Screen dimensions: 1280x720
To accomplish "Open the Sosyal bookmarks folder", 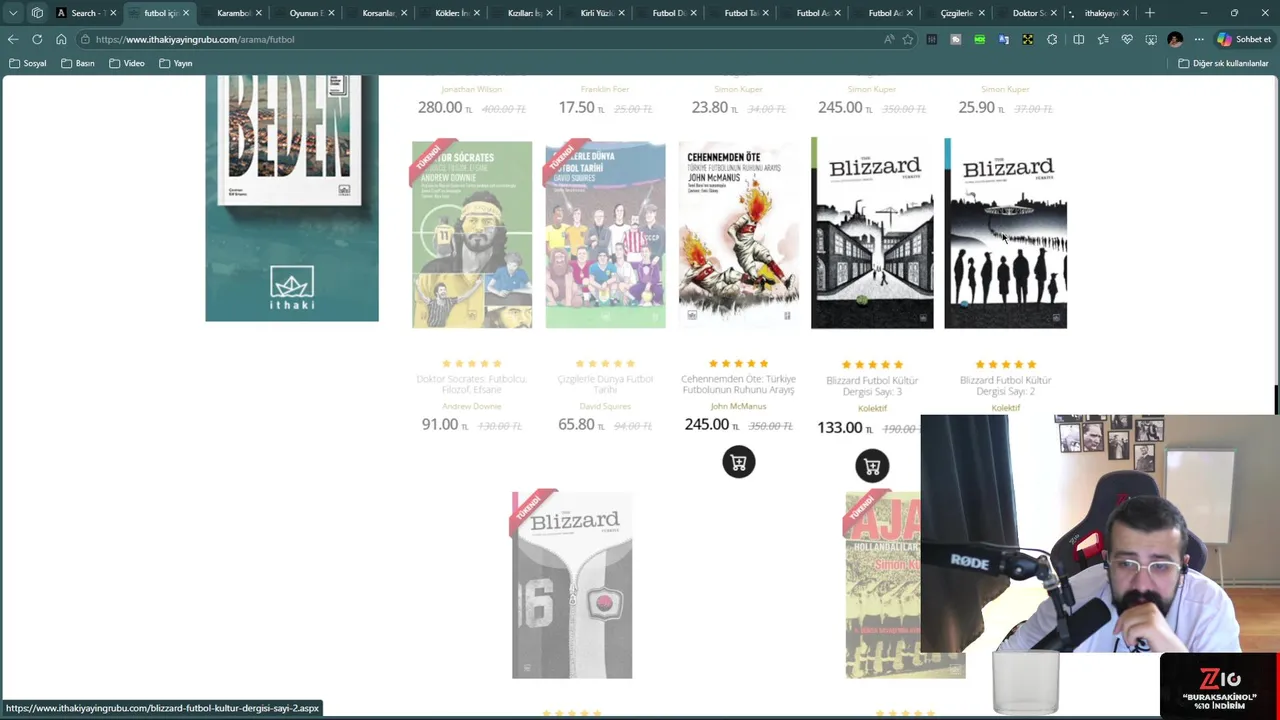I will click(x=27, y=63).
